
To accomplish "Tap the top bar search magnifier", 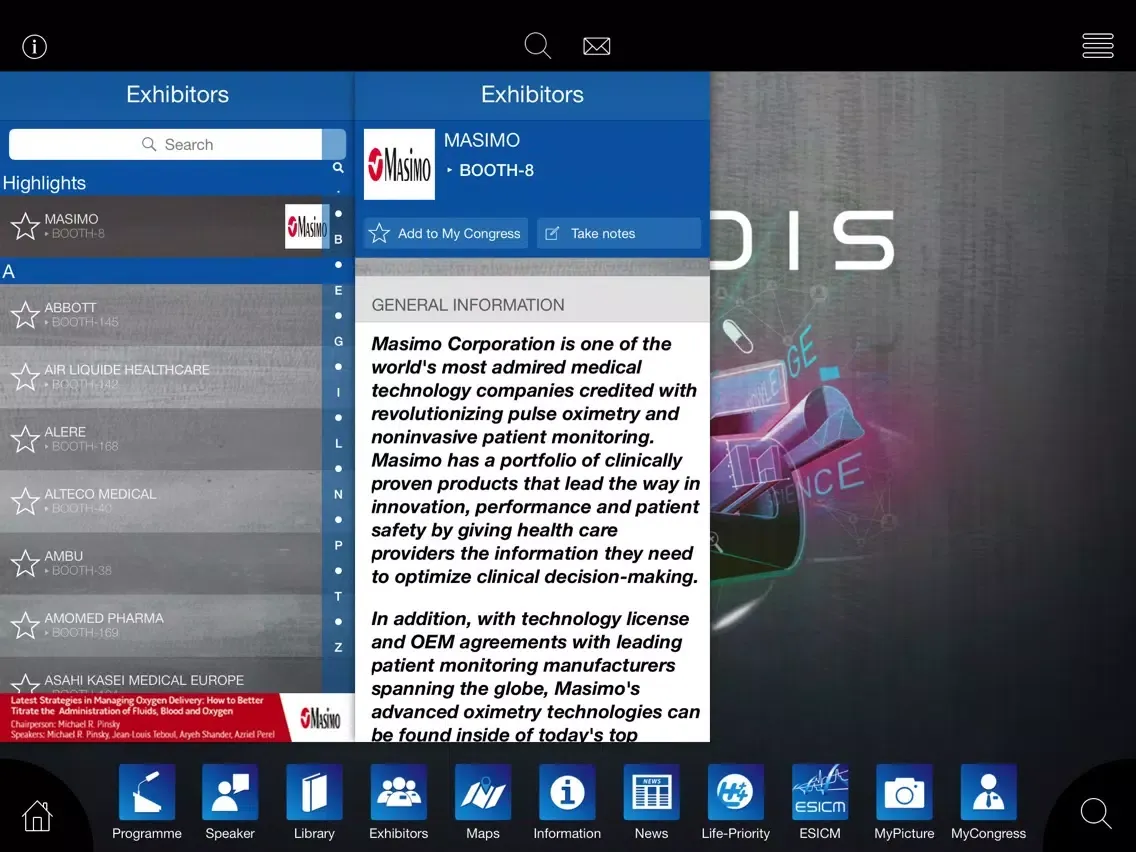I will tap(538, 46).
